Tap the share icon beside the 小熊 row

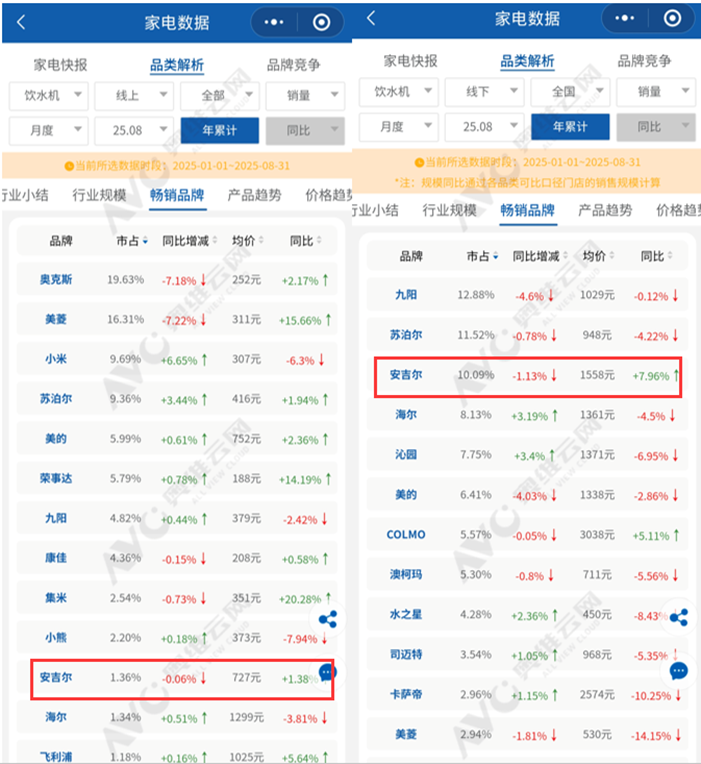coord(327,620)
